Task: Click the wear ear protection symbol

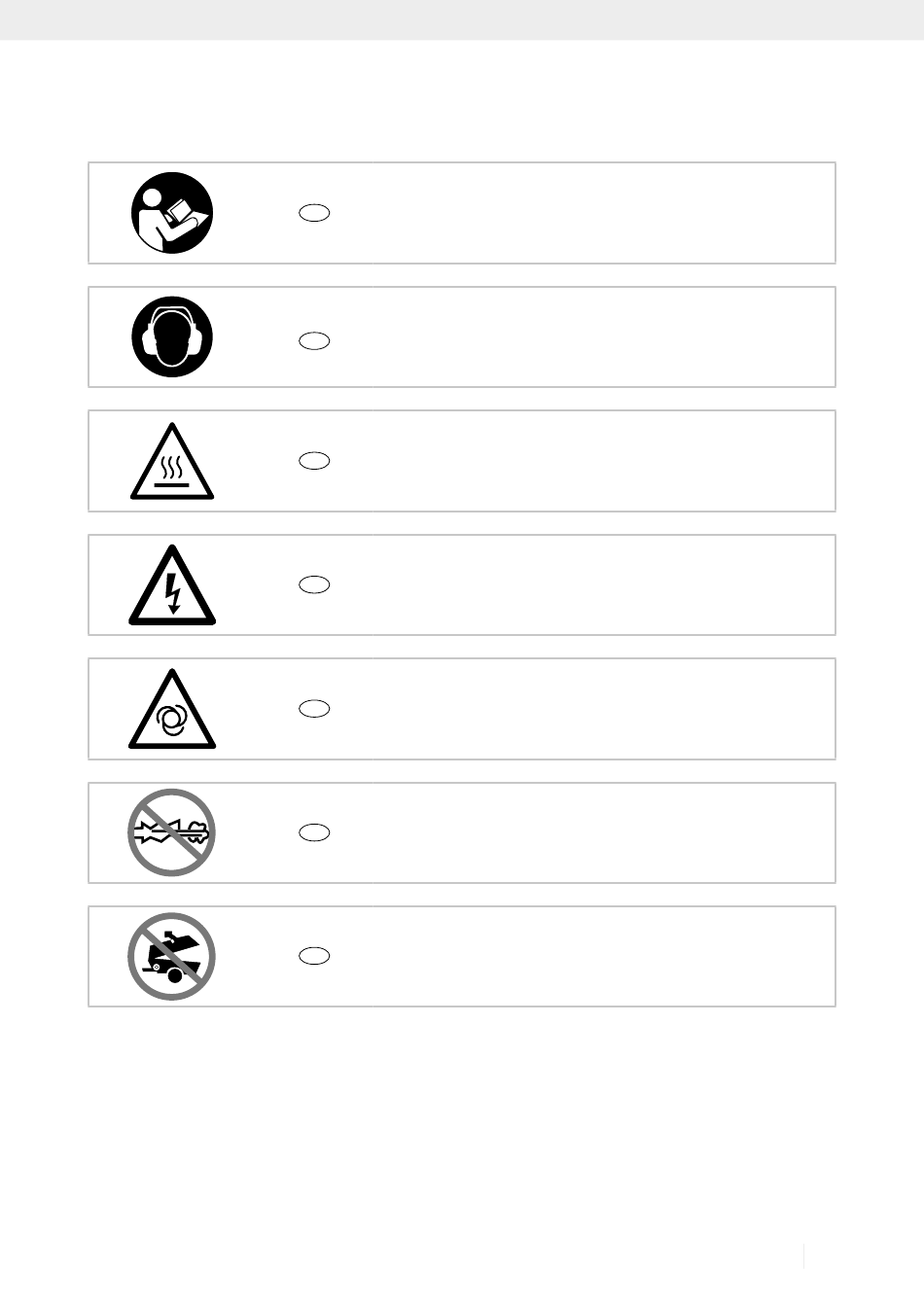Action: [x=172, y=336]
